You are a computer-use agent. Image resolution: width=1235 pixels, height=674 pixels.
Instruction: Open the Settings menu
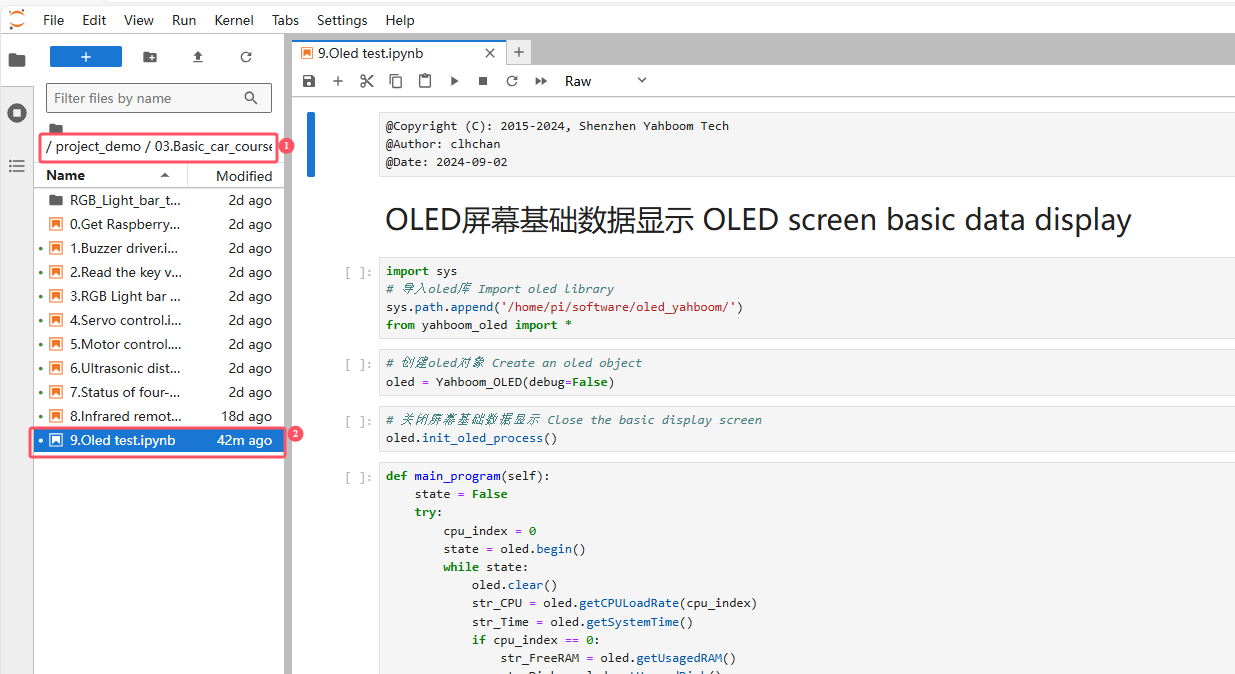[342, 20]
